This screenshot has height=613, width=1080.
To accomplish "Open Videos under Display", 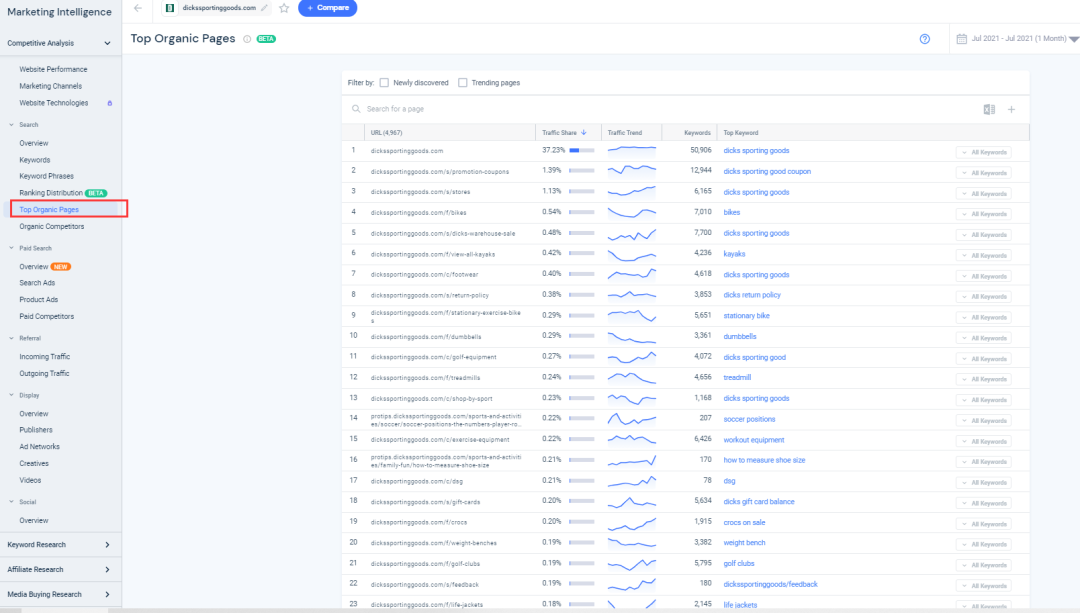I will [30, 480].
